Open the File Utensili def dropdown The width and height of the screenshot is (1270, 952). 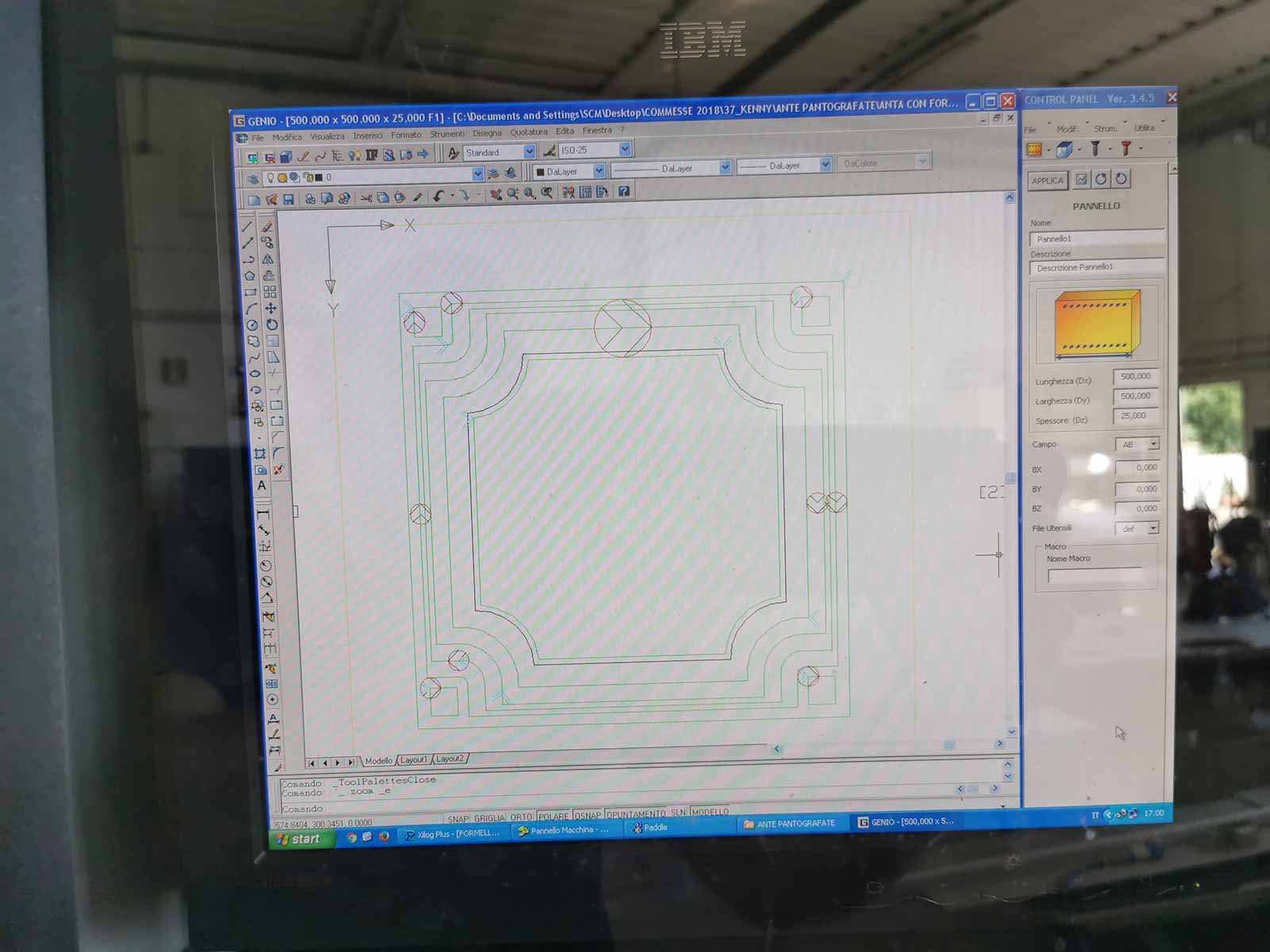click(x=1153, y=528)
